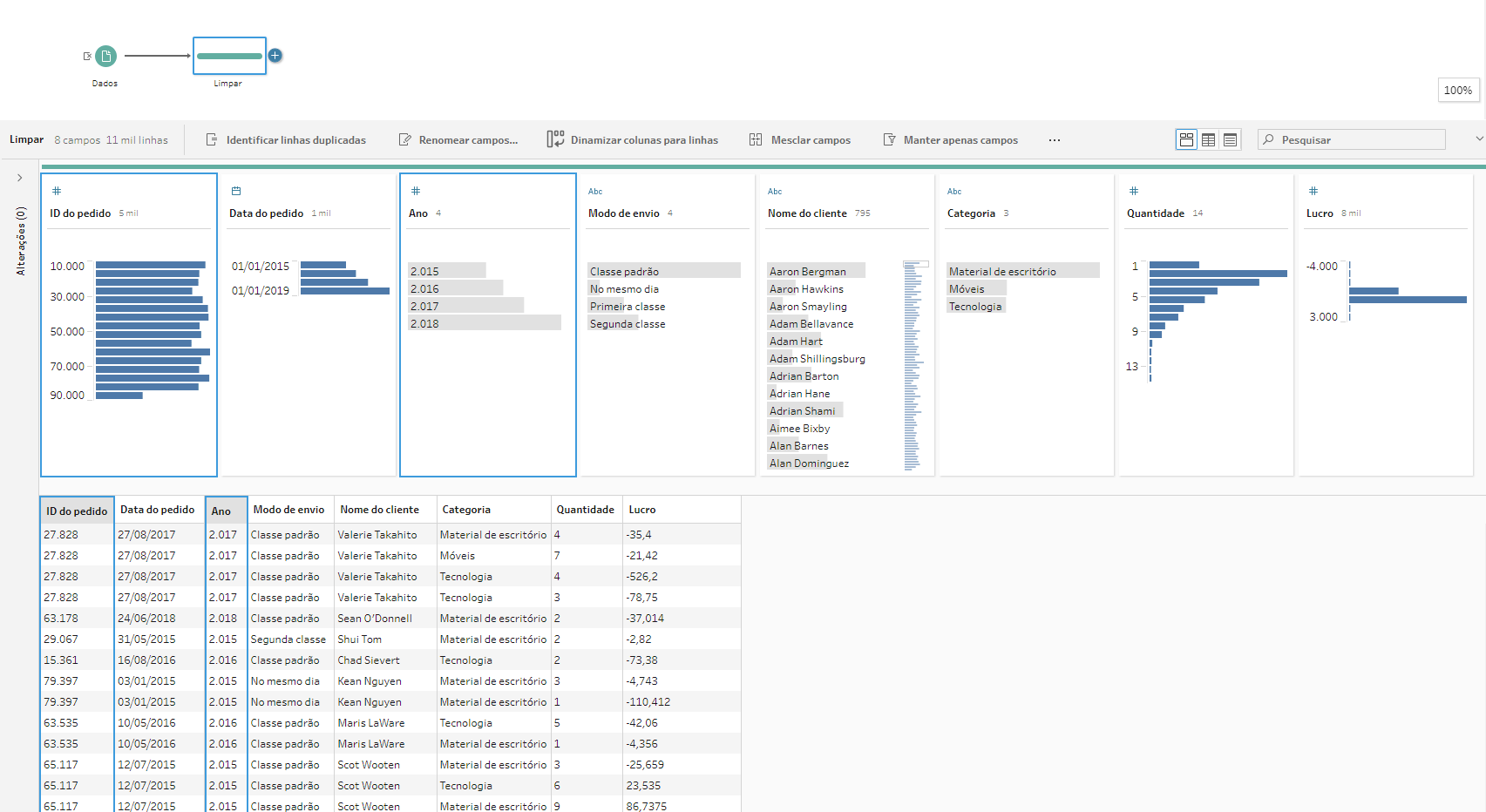Click the plus icon after Limpar step
1486x812 pixels.
pos(275,56)
